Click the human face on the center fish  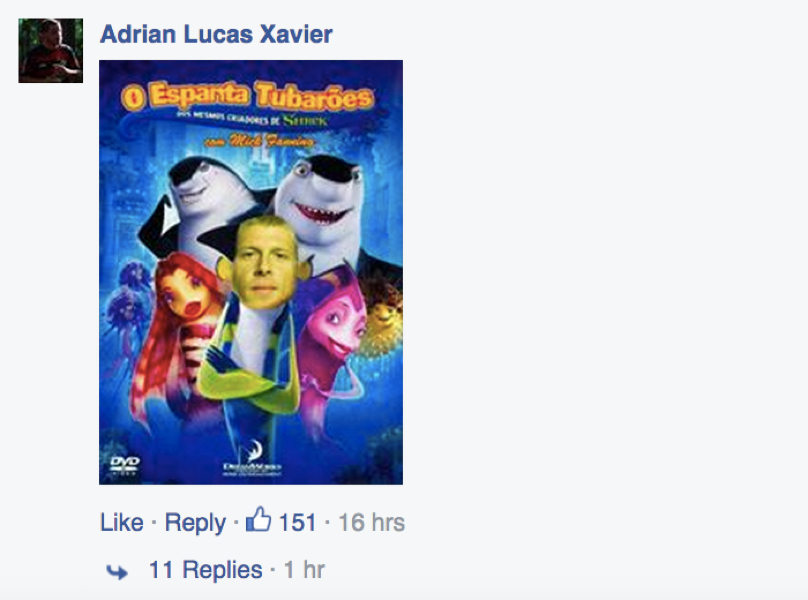(x=264, y=265)
